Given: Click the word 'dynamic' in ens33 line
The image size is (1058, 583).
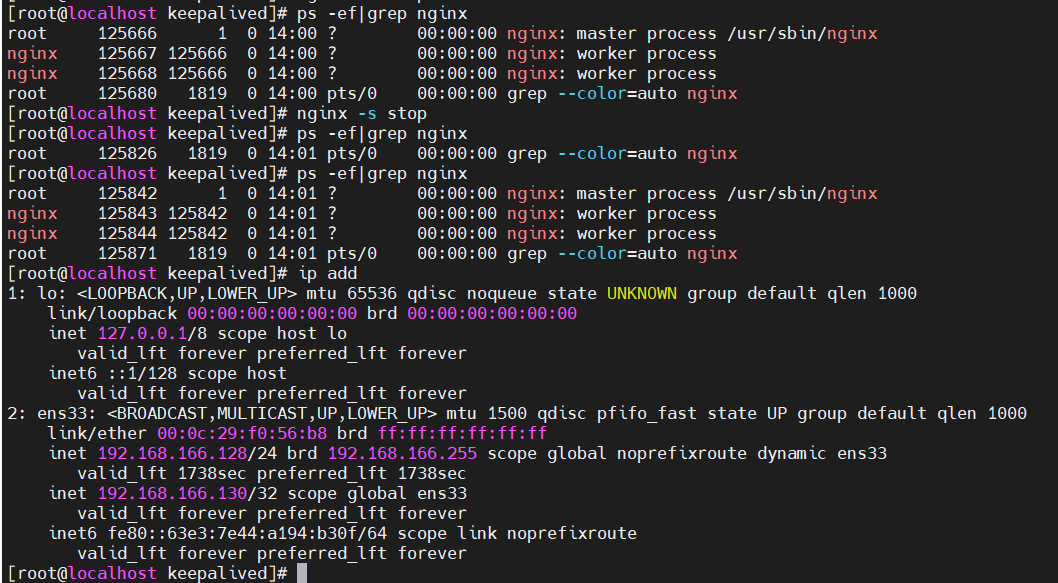Looking at the screenshot, I should (x=791, y=453).
